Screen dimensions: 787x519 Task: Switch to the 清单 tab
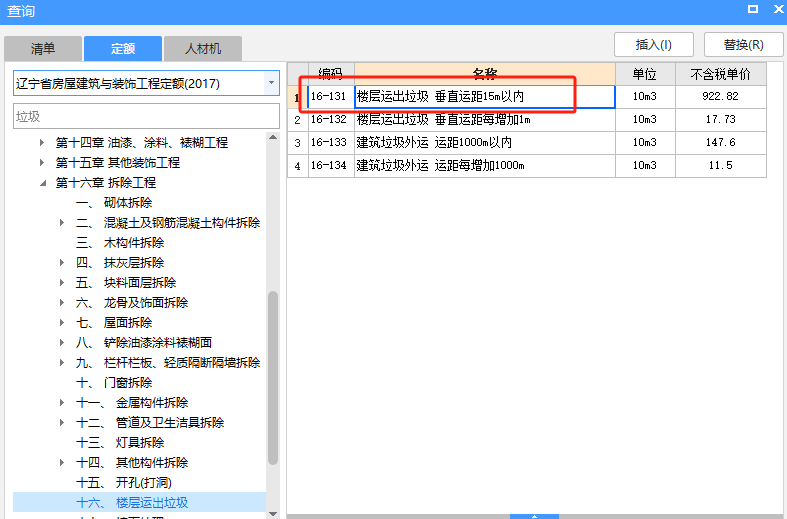click(x=43, y=49)
